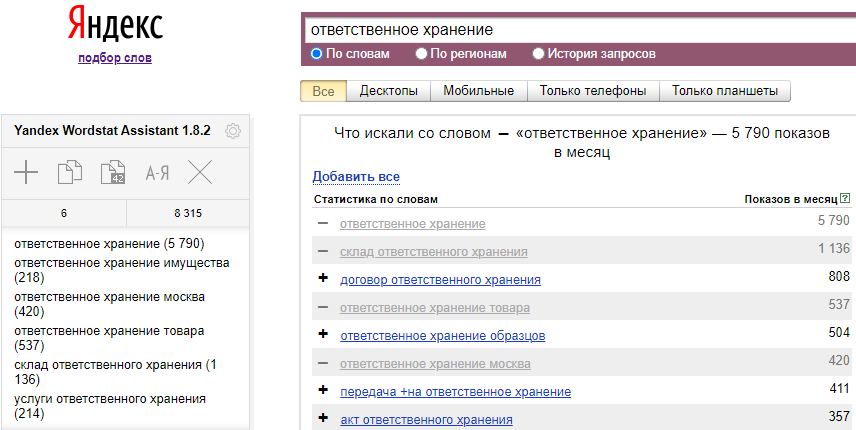Click the 'Добавить все' link
The height and width of the screenshot is (430, 856).
click(x=356, y=177)
